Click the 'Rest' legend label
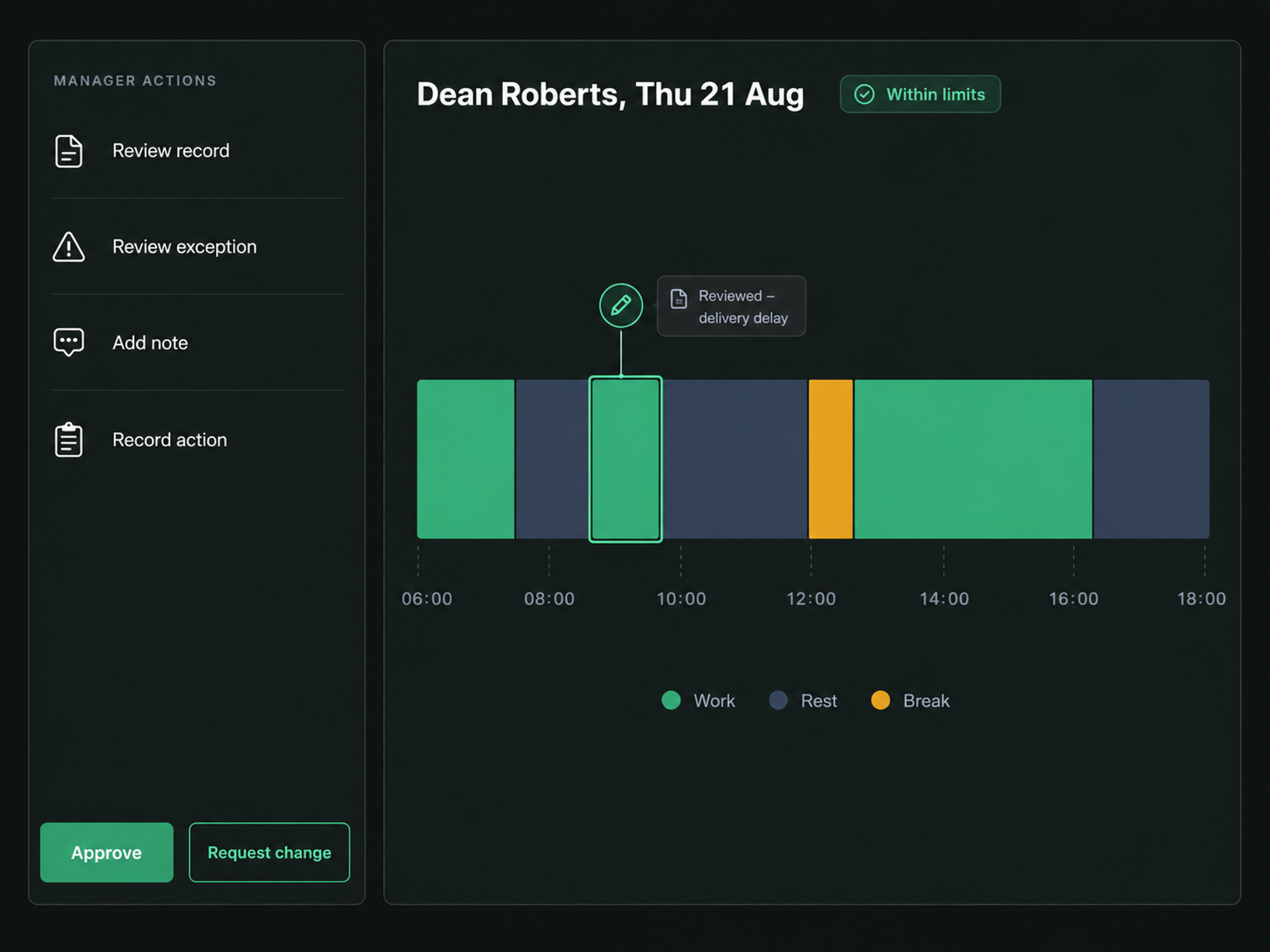The width and height of the screenshot is (1270, 952). pyautogui.click(x=819, y=701)
